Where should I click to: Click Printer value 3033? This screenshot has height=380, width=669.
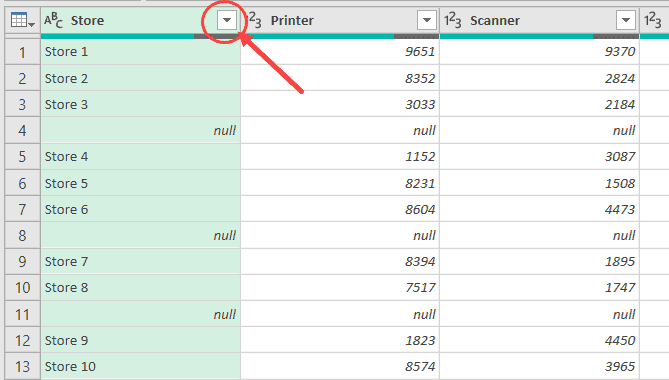340,104
